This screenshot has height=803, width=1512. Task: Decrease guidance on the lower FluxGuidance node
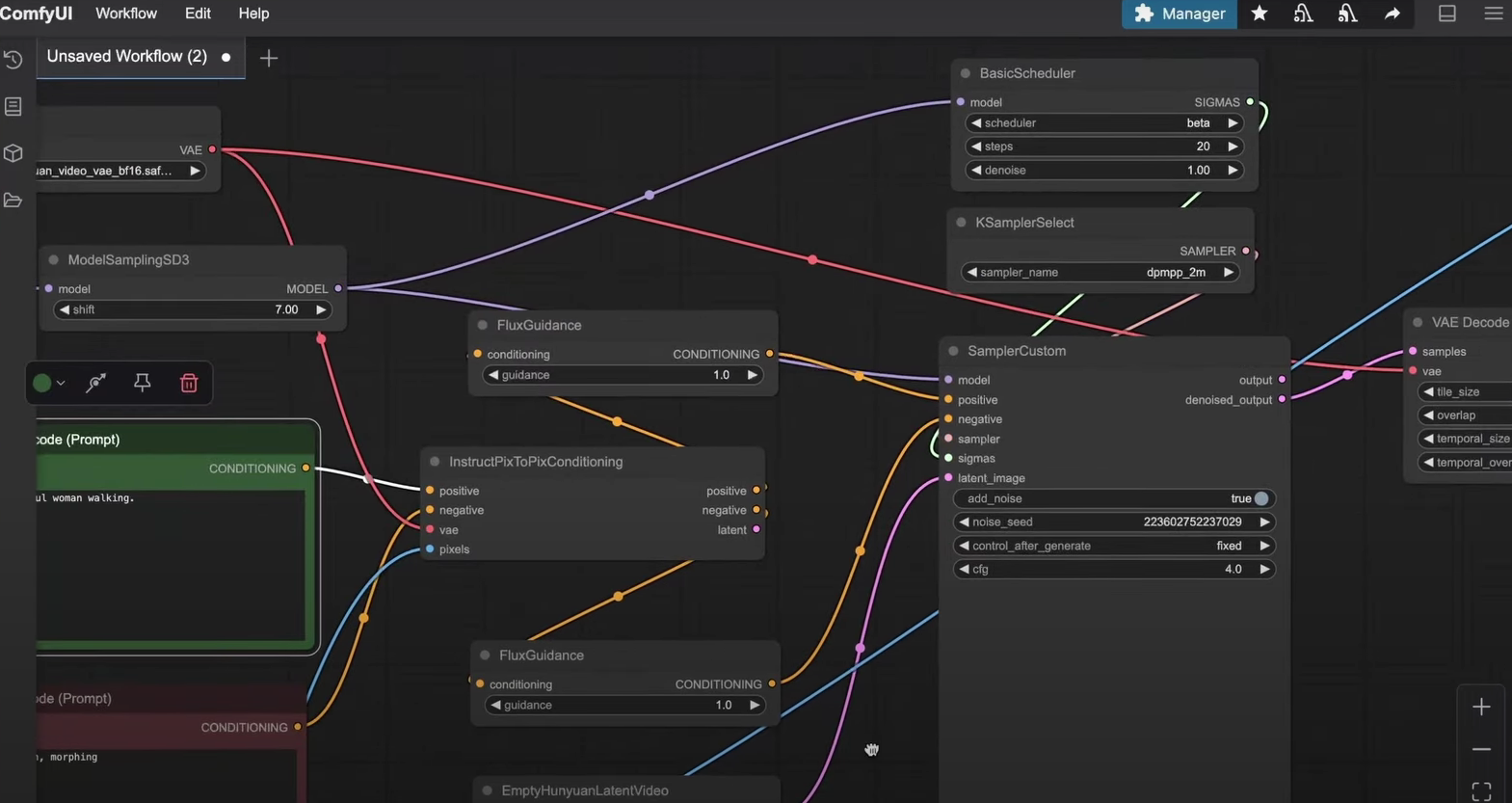coord(495,705)
